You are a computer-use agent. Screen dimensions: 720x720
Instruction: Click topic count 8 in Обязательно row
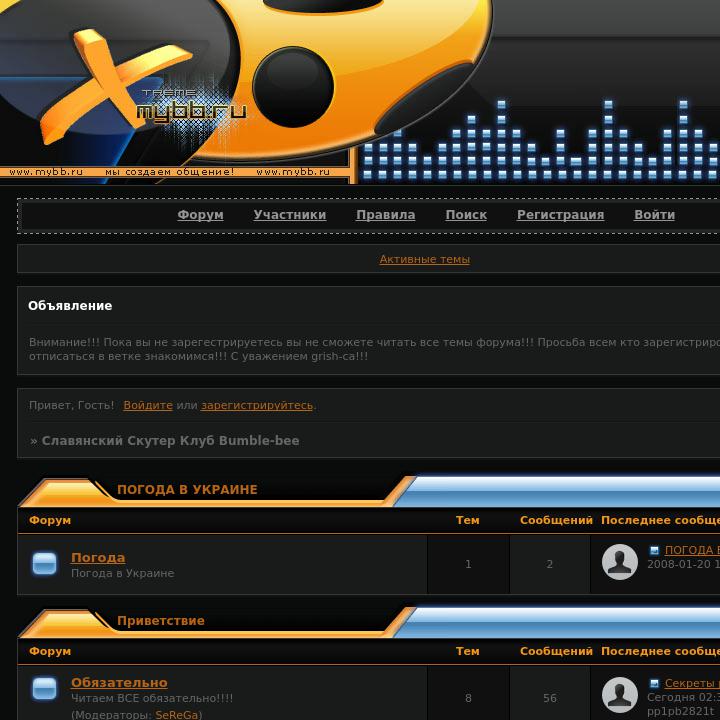[x=468, y=698]
